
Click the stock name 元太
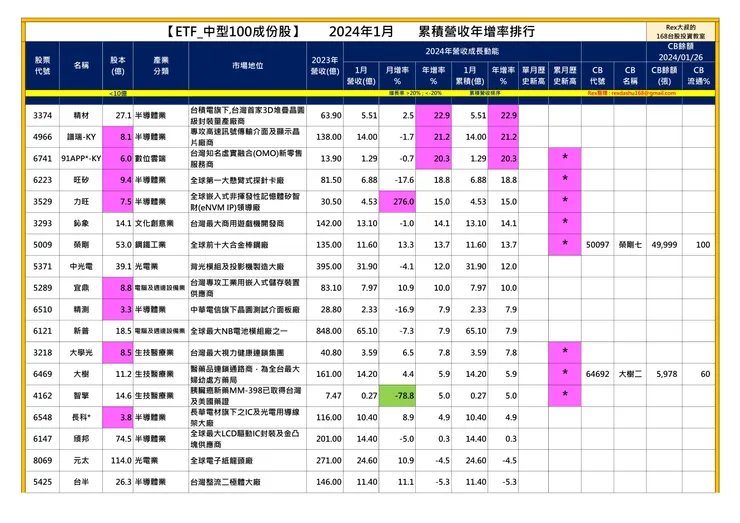[81, 460]
